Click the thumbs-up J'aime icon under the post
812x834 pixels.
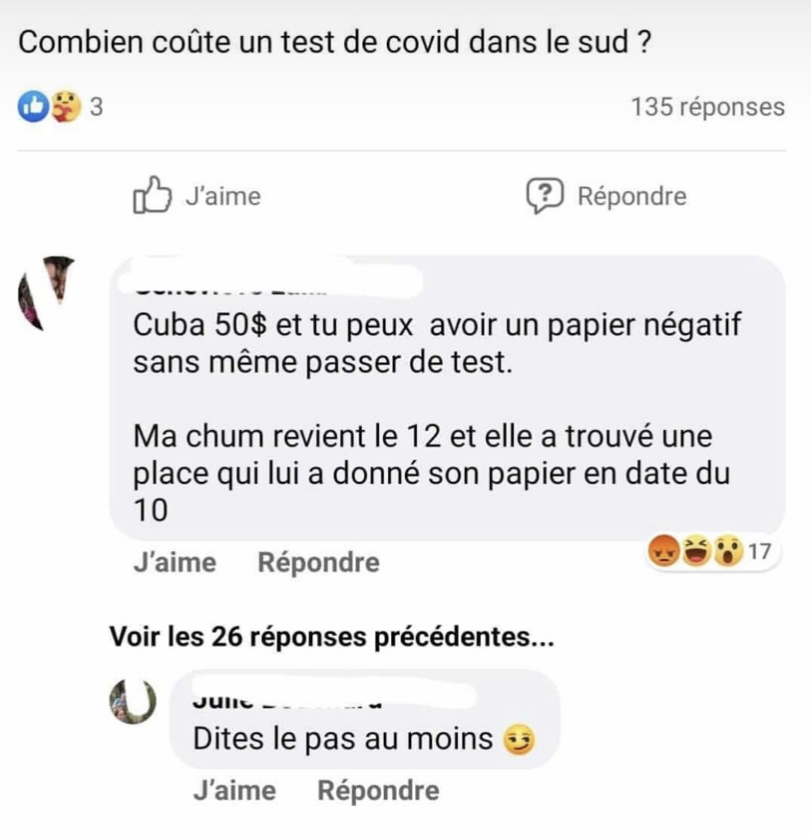point(152,195)
